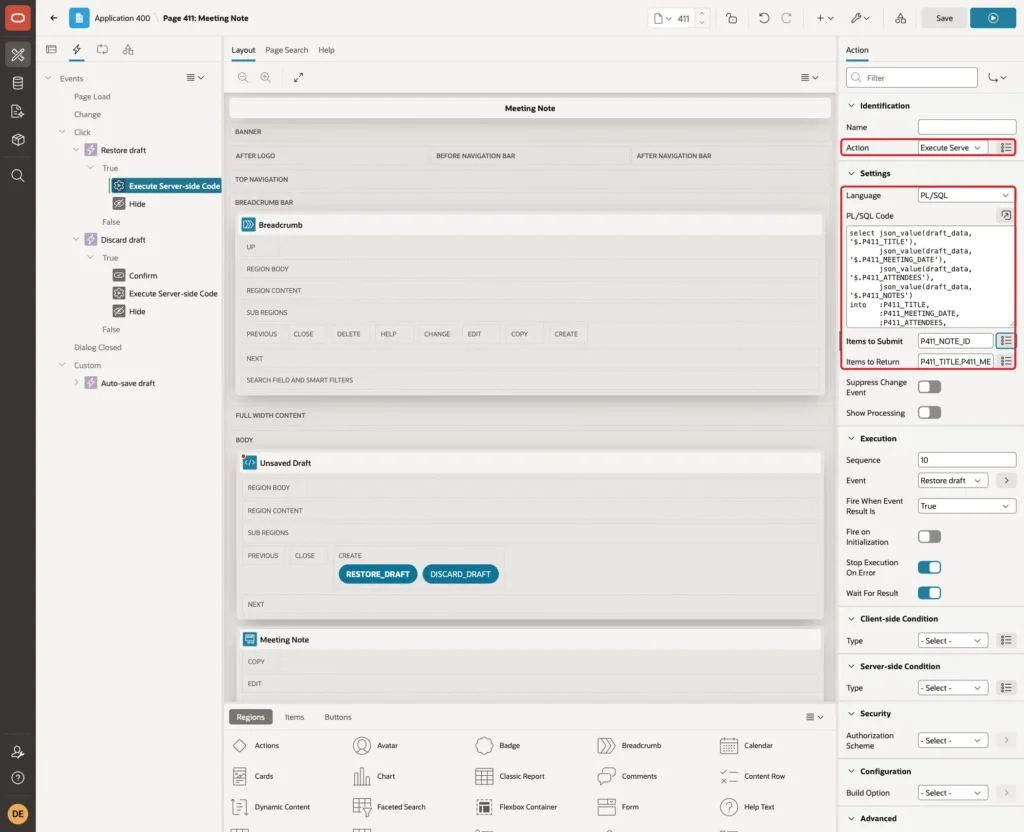
Task: Switch to the Dynamic Actions lightning tab
Action: 77,50
